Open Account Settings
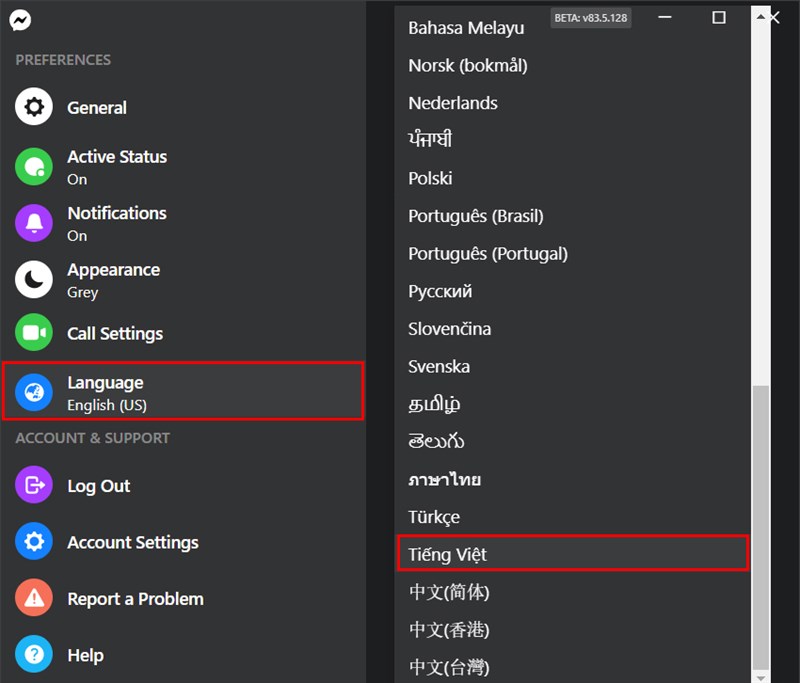This screenshot has width=800, height=683. click(x=132, y=542)
